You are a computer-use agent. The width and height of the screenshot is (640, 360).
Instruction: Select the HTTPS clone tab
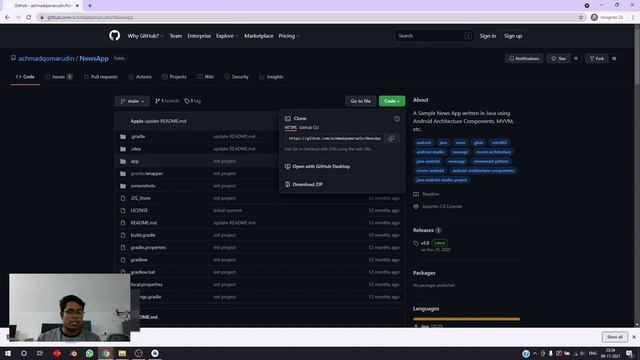(x=291, y=128)
